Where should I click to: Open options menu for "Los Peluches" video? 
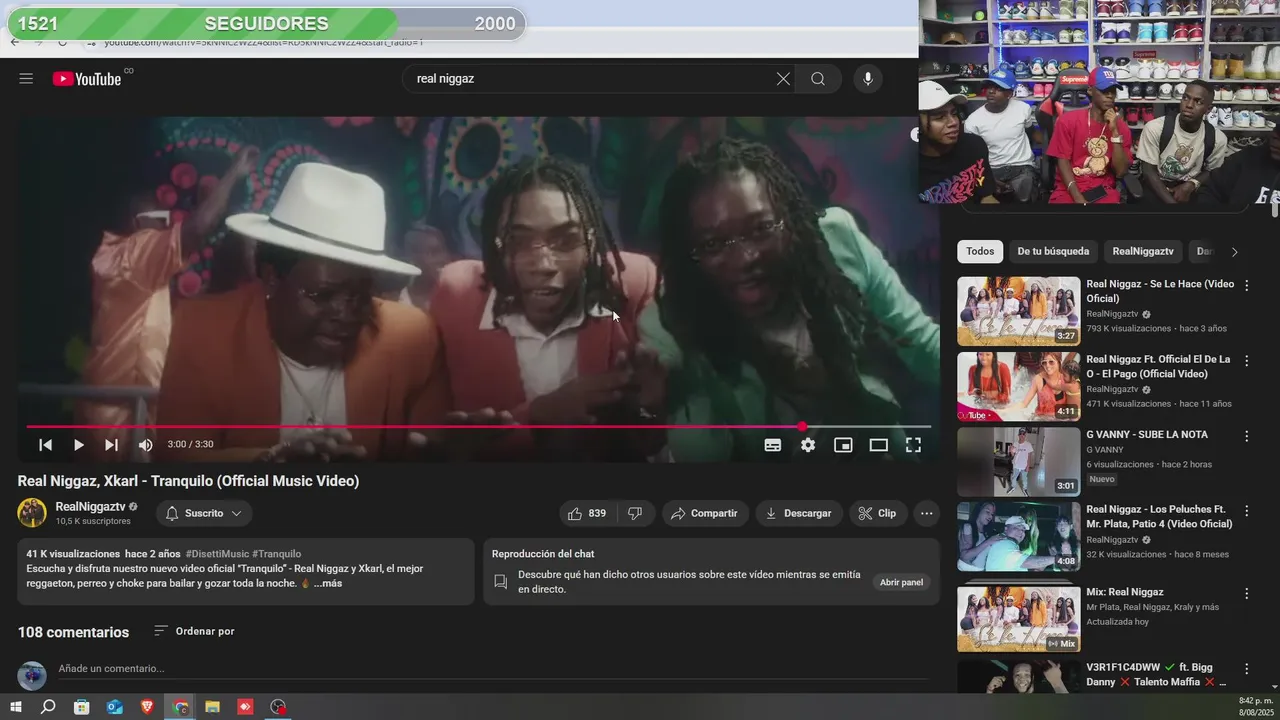tap(1246, 510)
